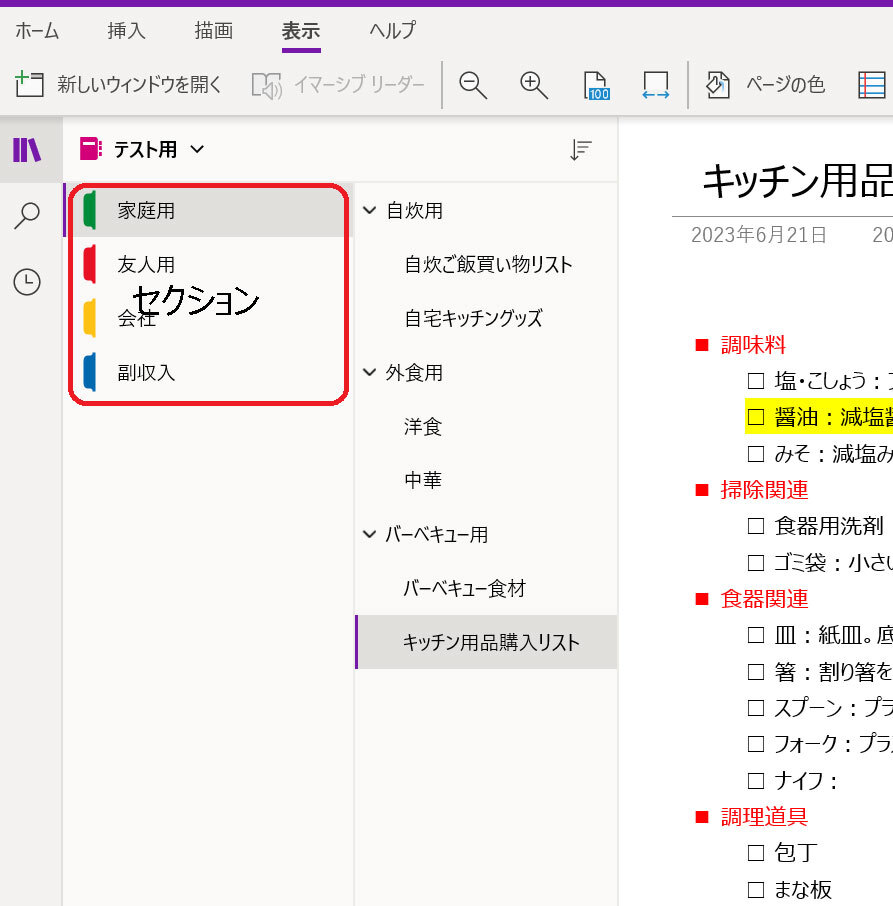Check the 食器用洗剤 checkbox
This screenshot has height=906, width=893.
[756, 526]
